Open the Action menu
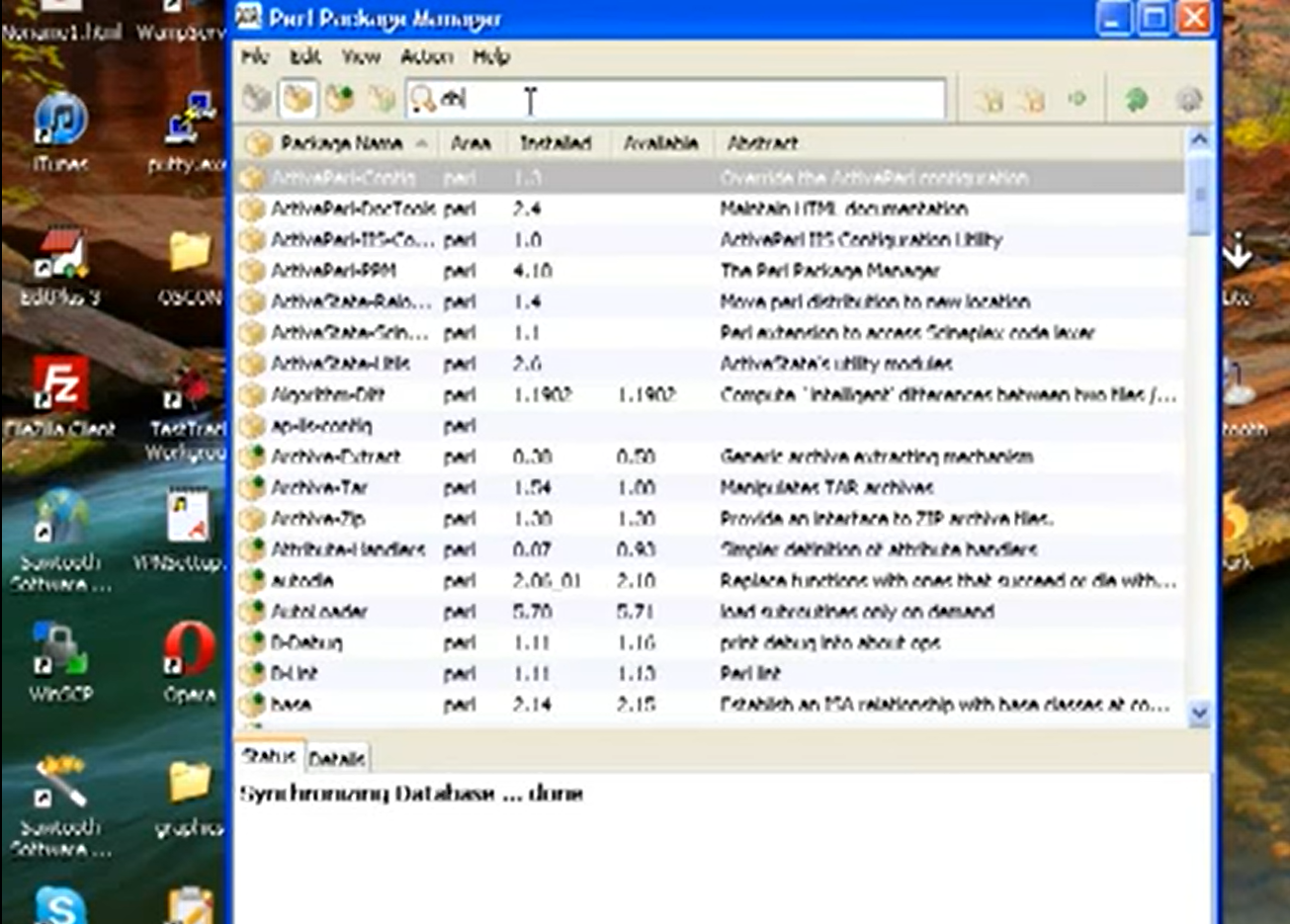 [426, 57]
